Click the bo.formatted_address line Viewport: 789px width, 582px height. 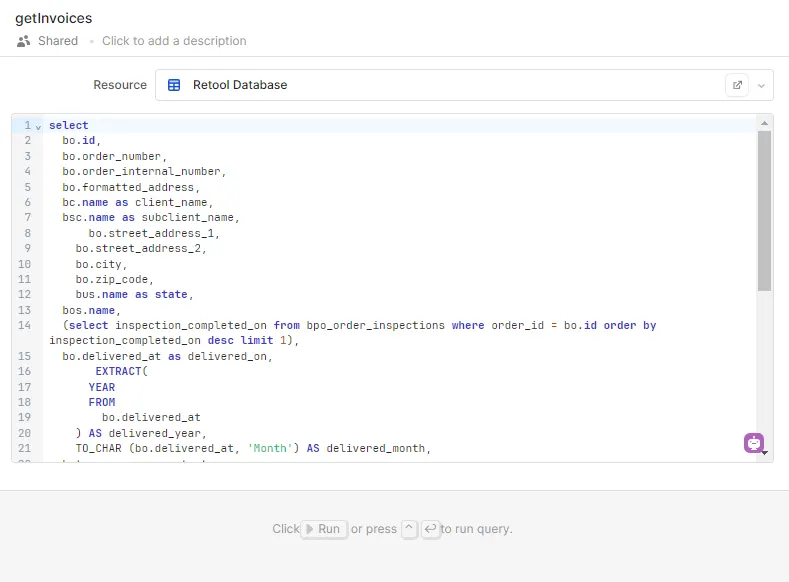pos(131,187)
